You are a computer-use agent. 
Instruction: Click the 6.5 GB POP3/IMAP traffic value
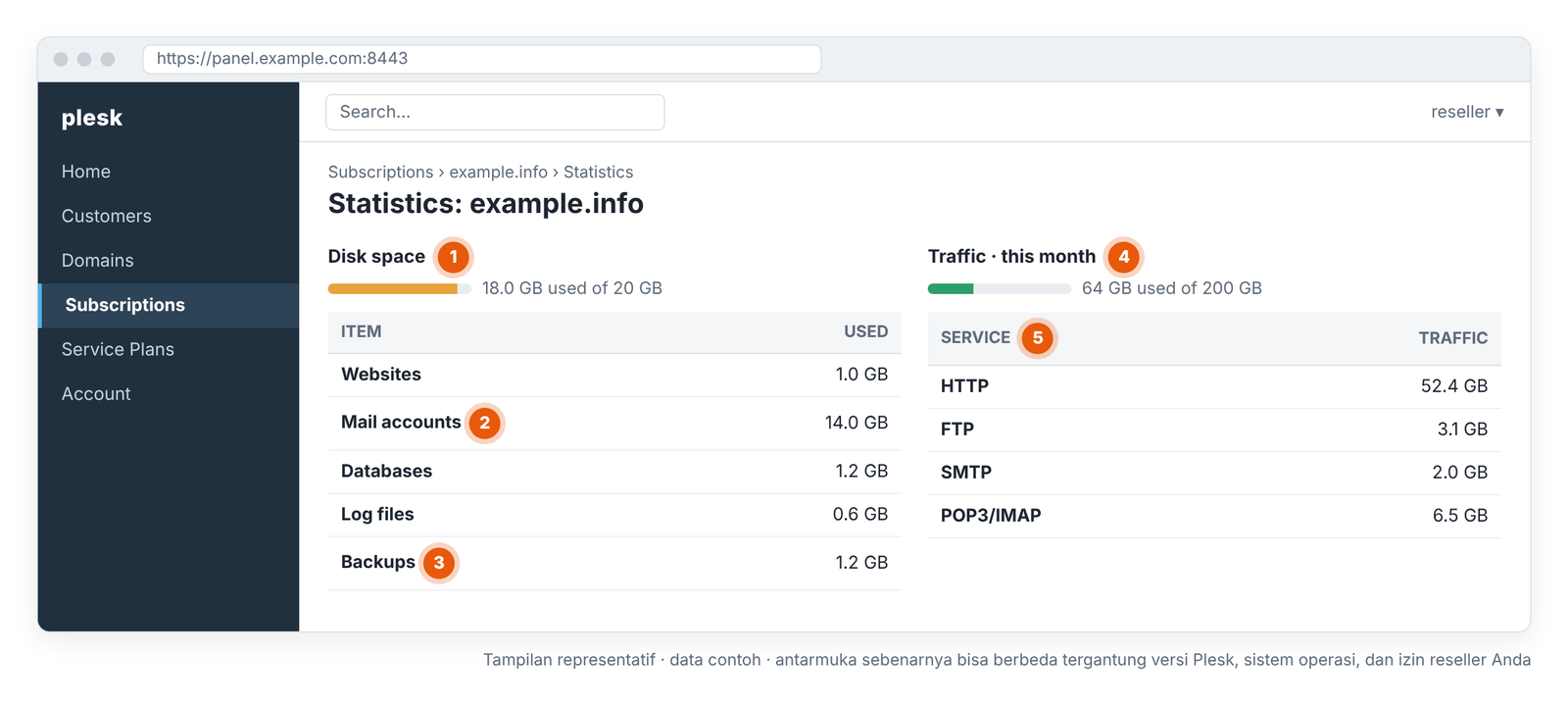point(1460,515)
